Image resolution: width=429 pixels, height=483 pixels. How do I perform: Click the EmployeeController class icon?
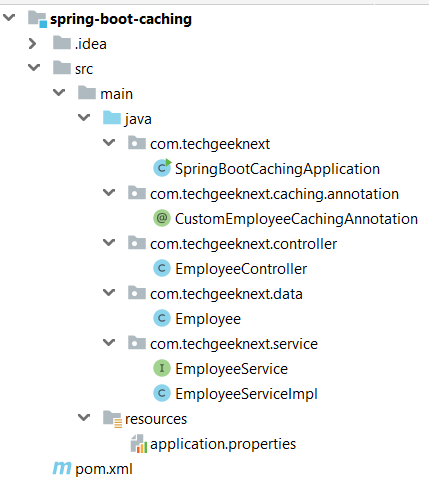[x=162, y=268]
